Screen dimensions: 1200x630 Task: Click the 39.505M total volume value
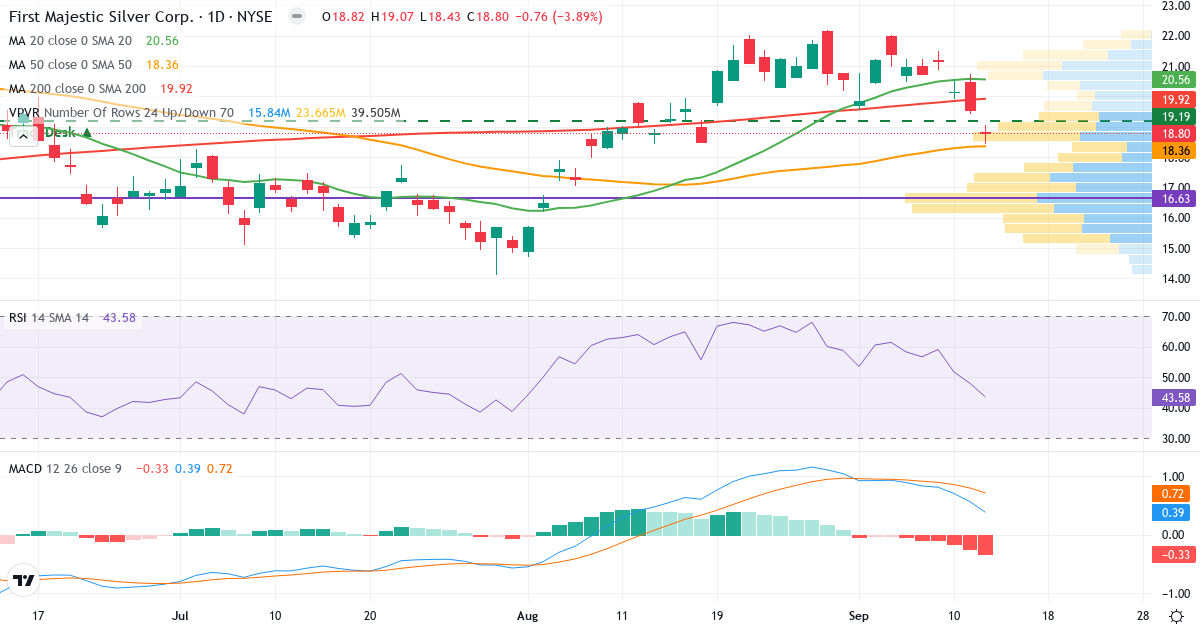coord(375,112)
